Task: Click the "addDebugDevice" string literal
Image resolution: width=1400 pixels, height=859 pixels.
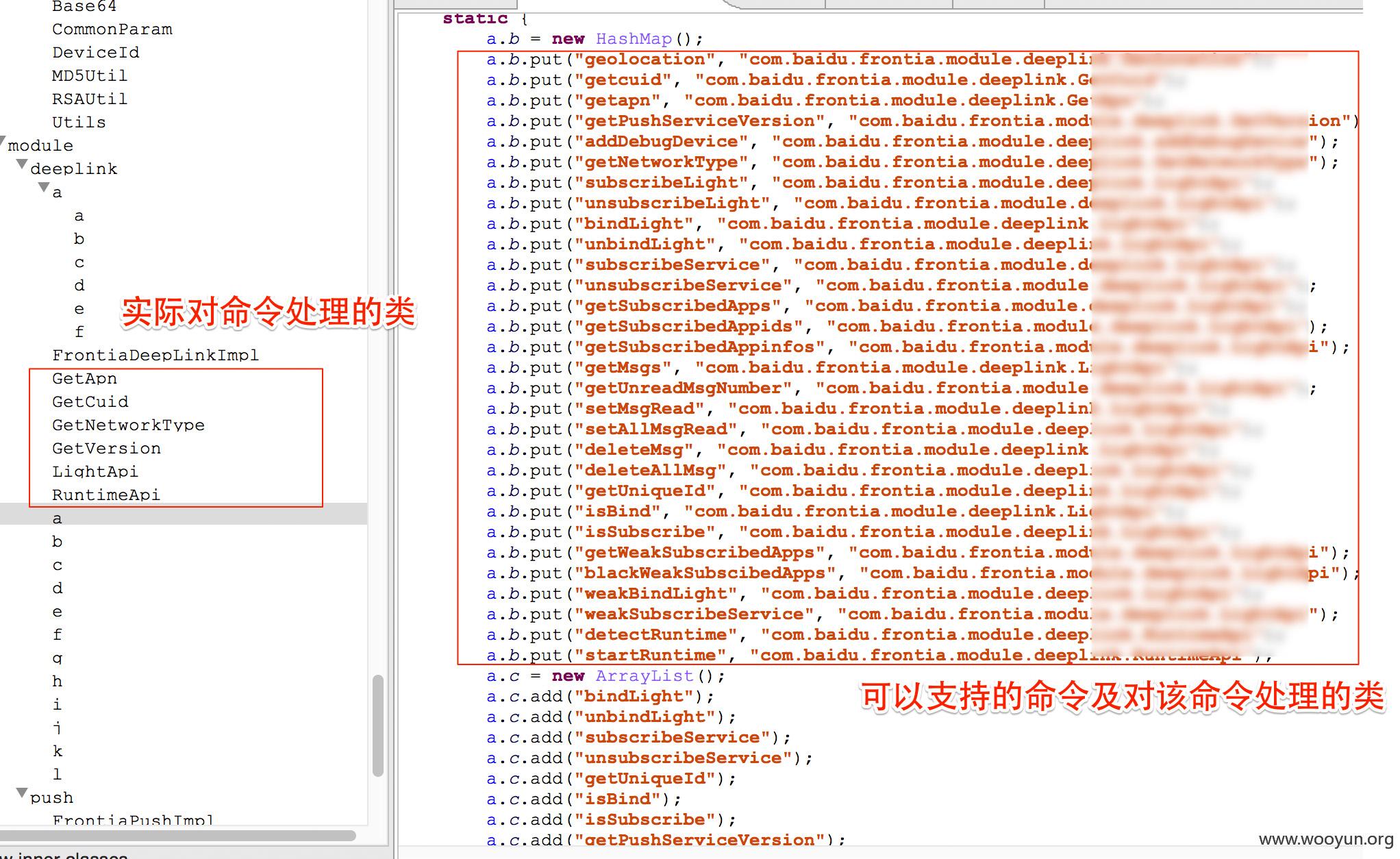Action: pos(661,142)
